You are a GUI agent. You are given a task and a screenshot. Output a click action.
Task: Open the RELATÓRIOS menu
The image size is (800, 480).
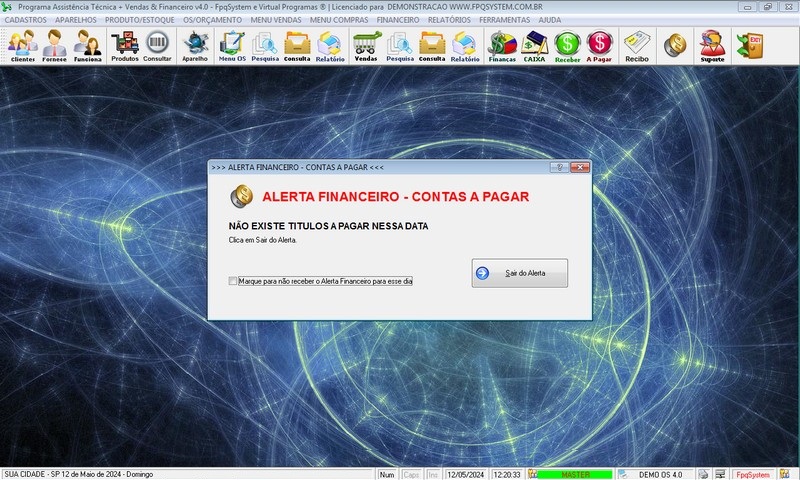449,20
